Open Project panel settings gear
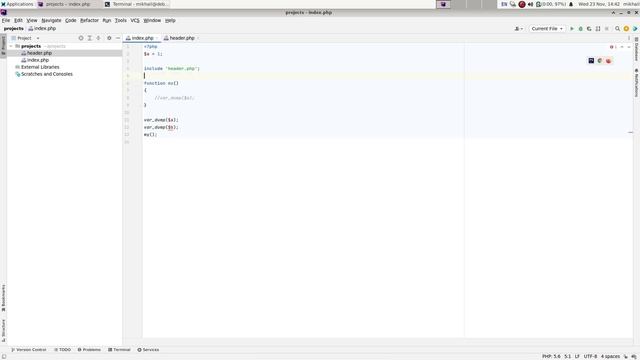The height and width of the screenshot is (360, 640). coord(109,38)
